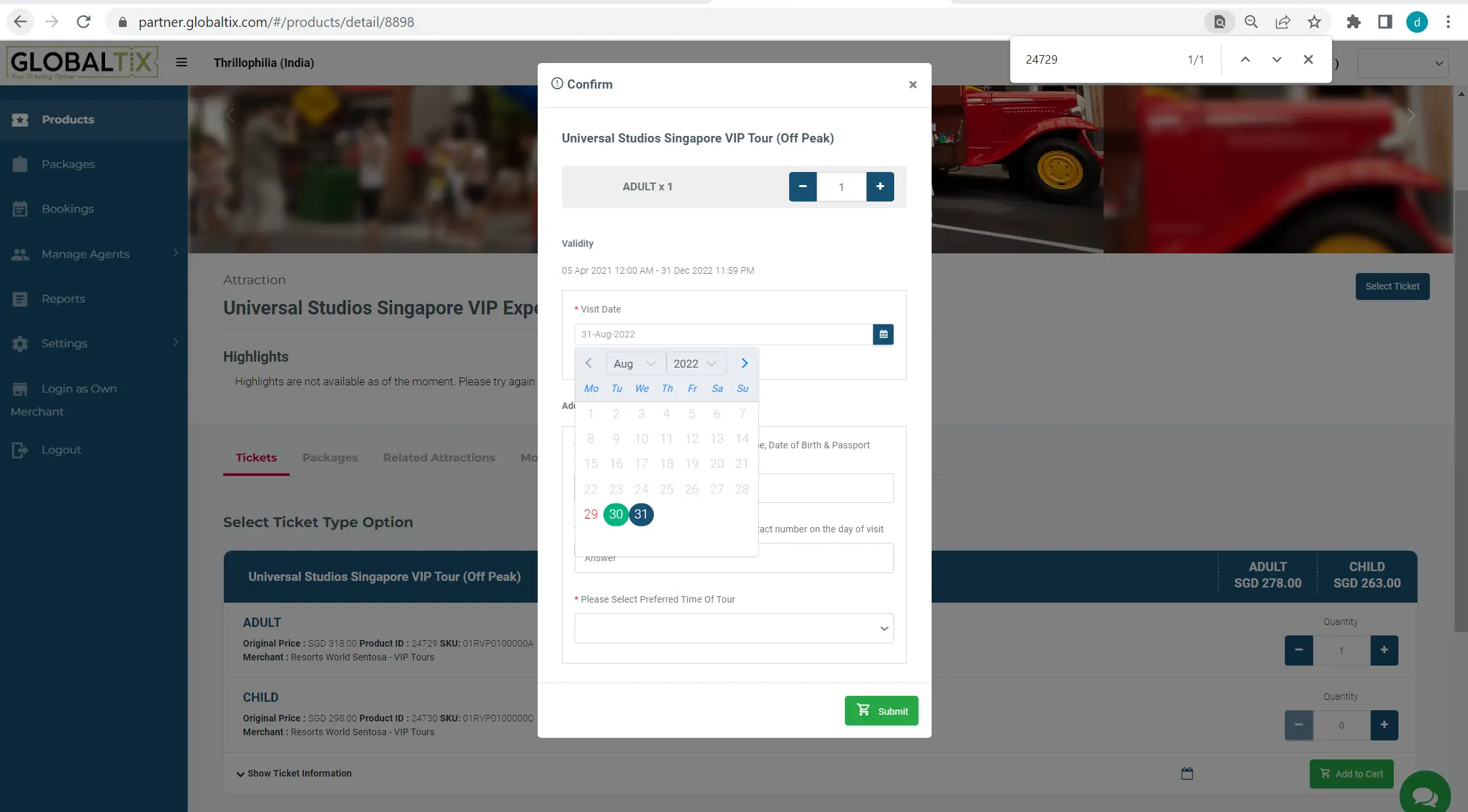Open Preferred Time Of Tour dropdown
Viewport: 1468px width, 812px height.
pos(734,628)
